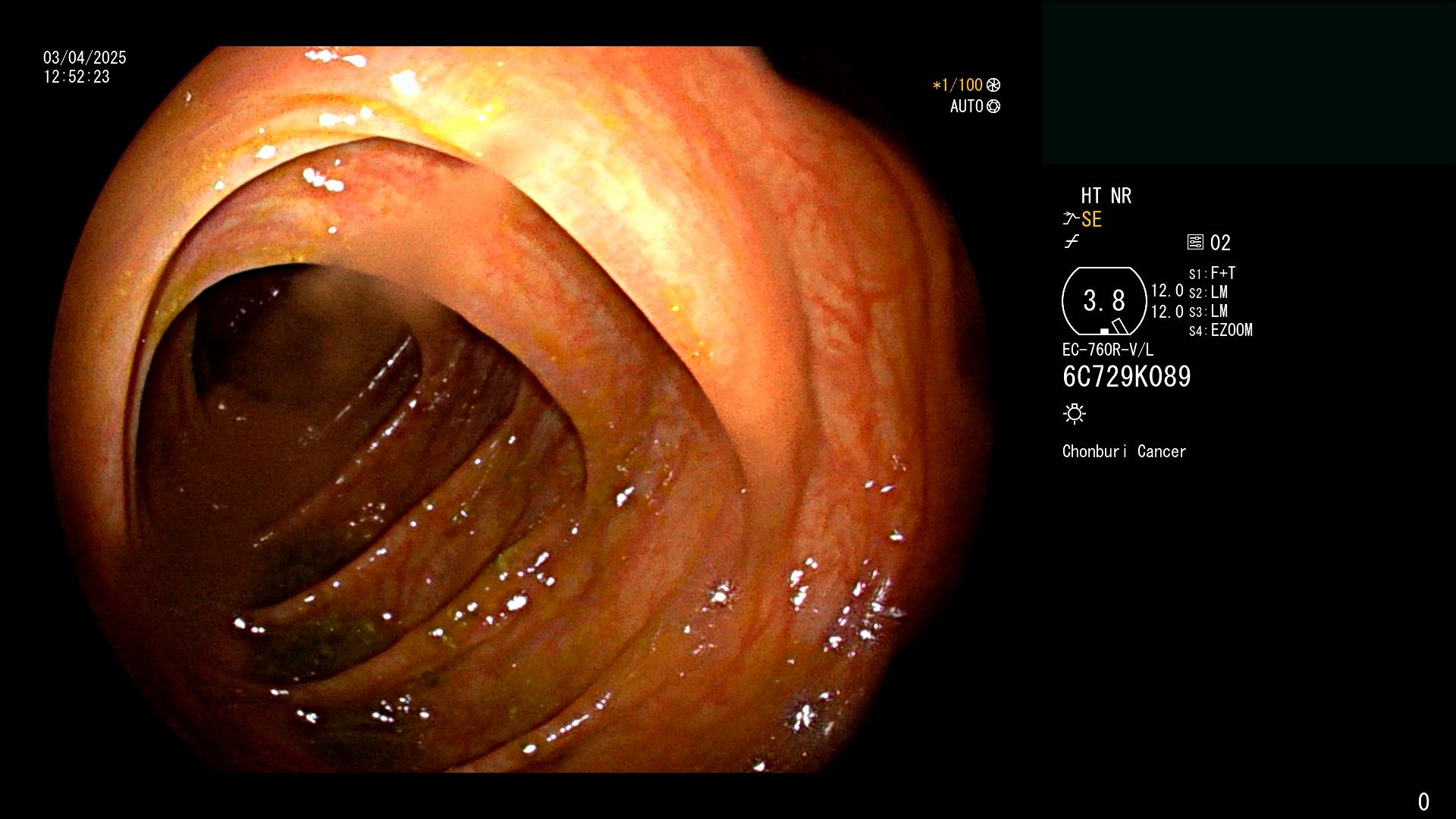The image size is (1456, 819).
Task: Click the 12.0 value beside S2
Action: [x=1167, y=290]
